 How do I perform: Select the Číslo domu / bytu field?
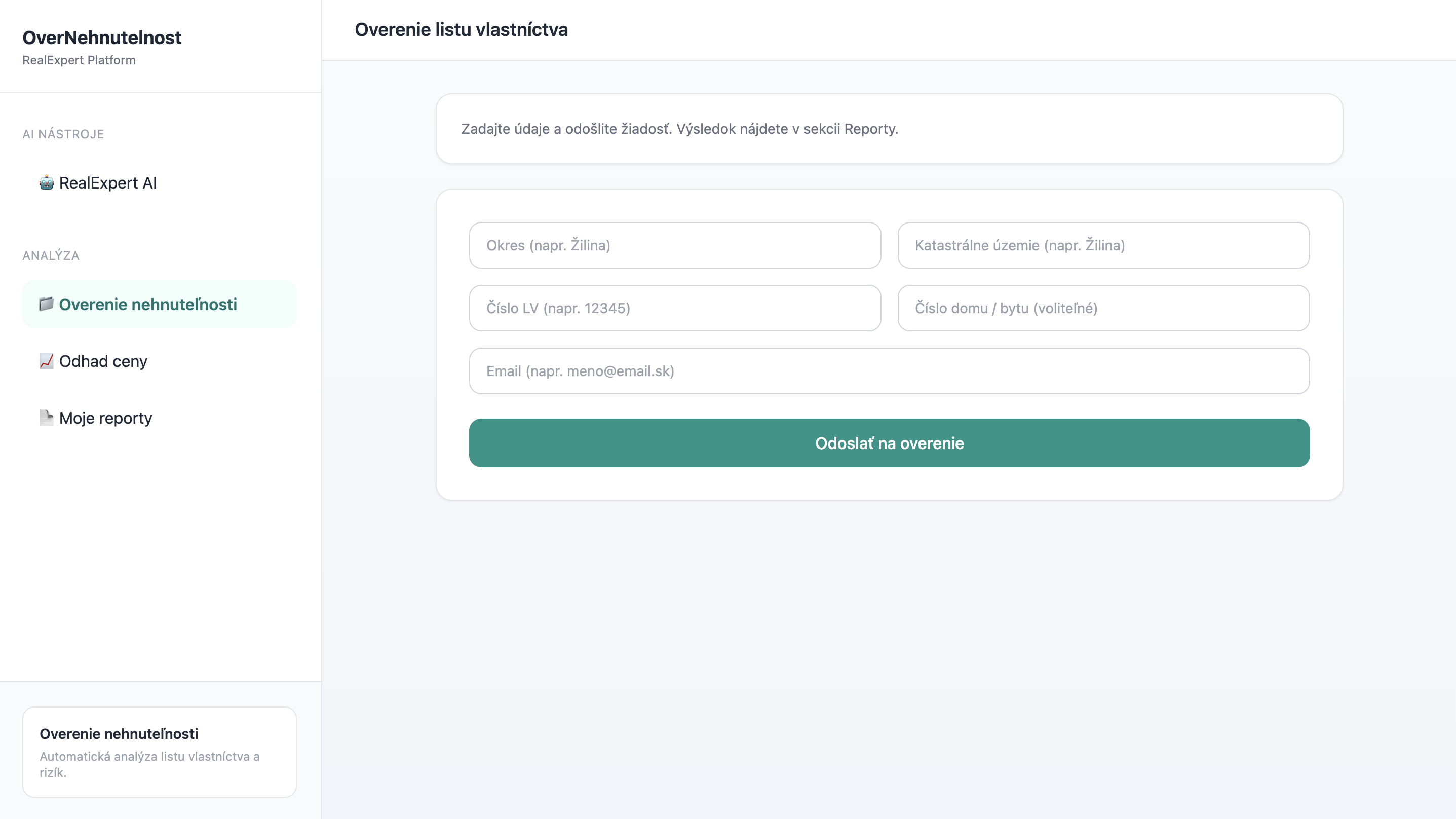click(1103, 308)
